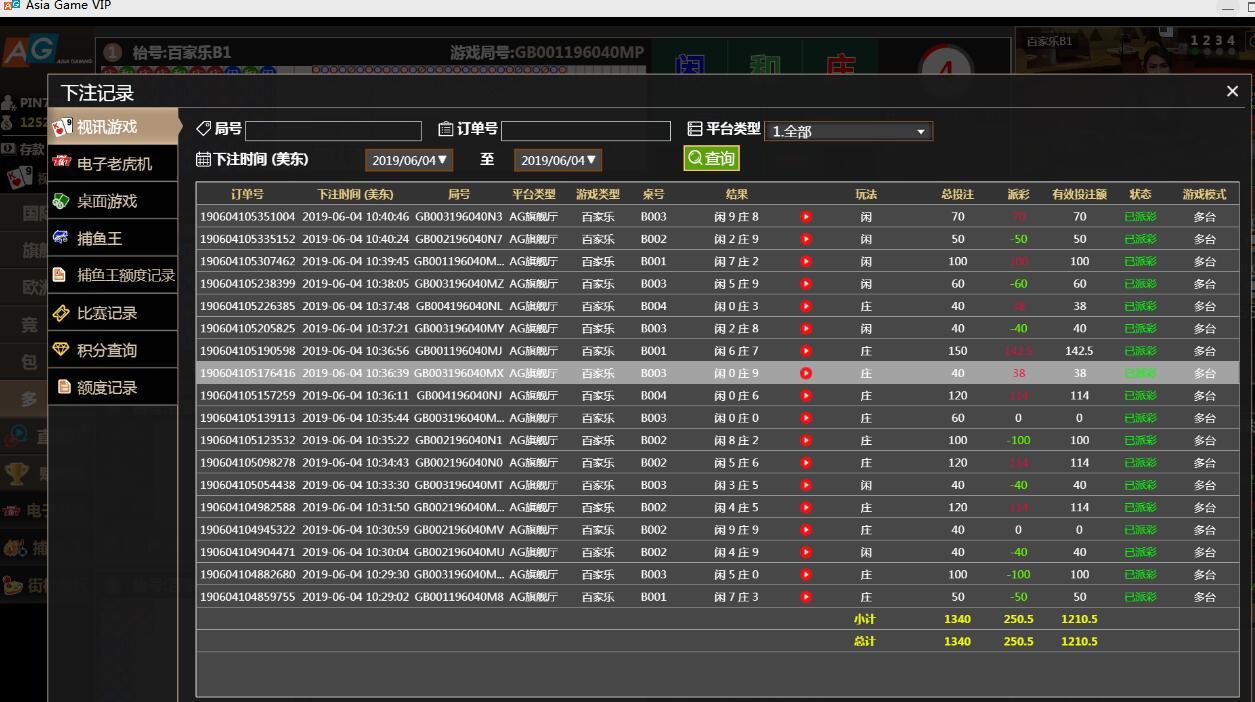Click the 小计 subtotal label

864,619
